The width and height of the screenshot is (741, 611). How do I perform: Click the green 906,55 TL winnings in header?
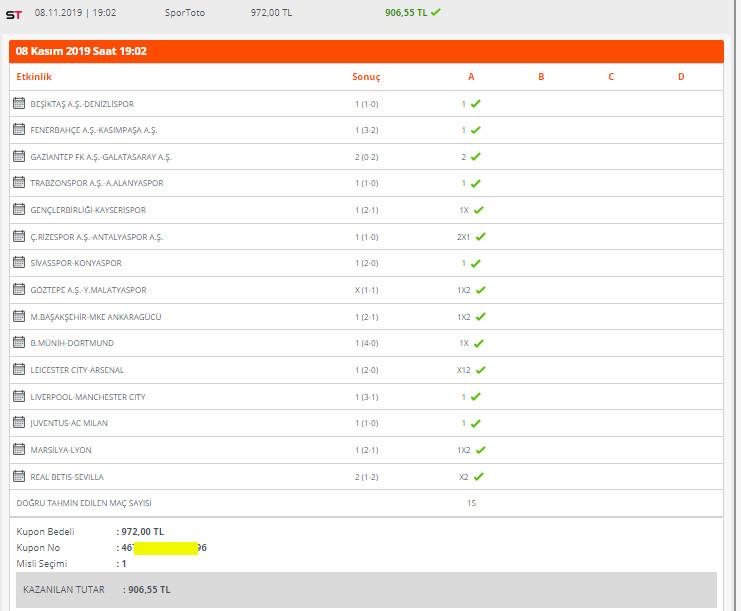coord(406,13)
